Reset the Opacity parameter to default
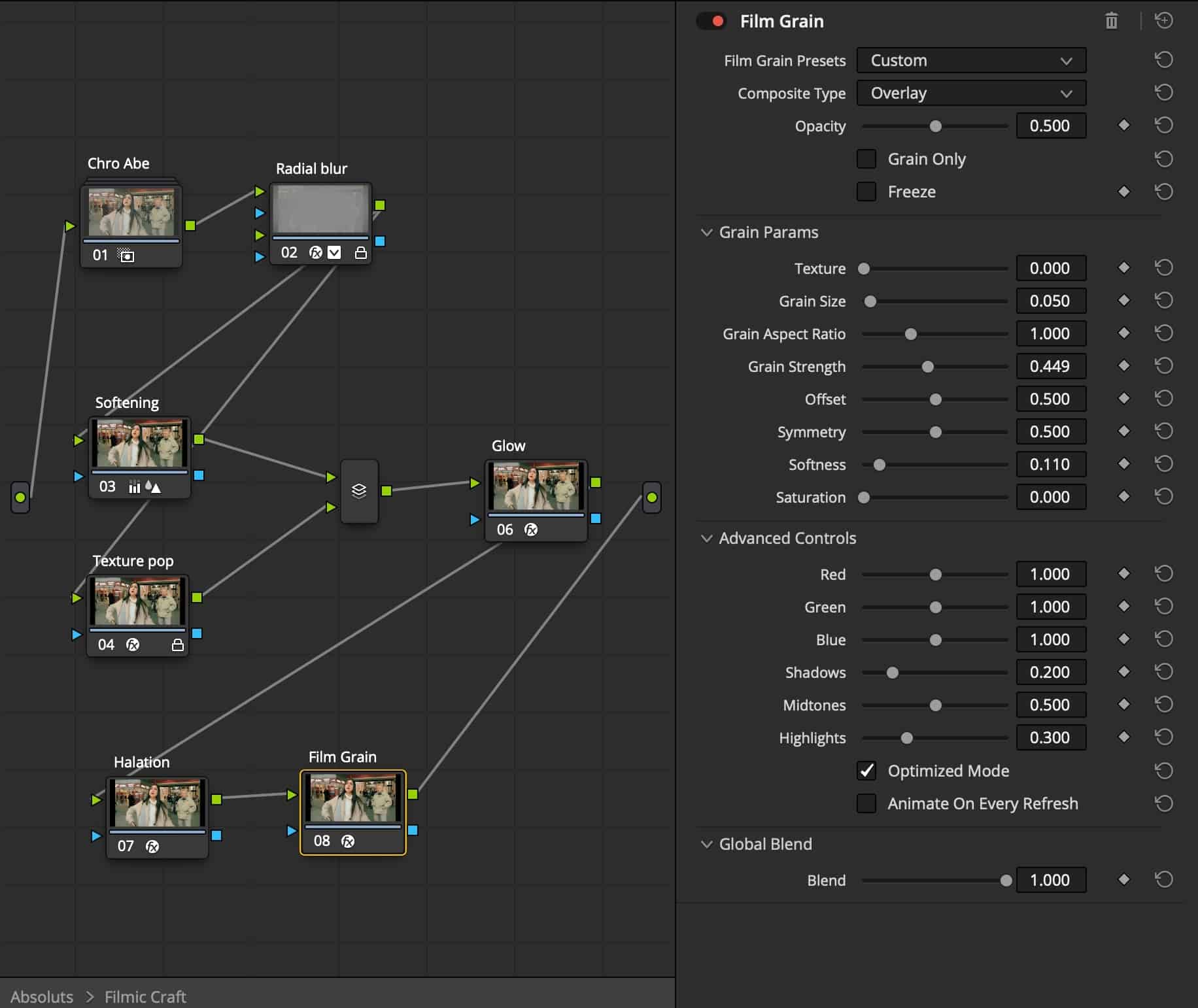The height and width of the screenshot is (1008, 1198). (x=1163, y=126)
